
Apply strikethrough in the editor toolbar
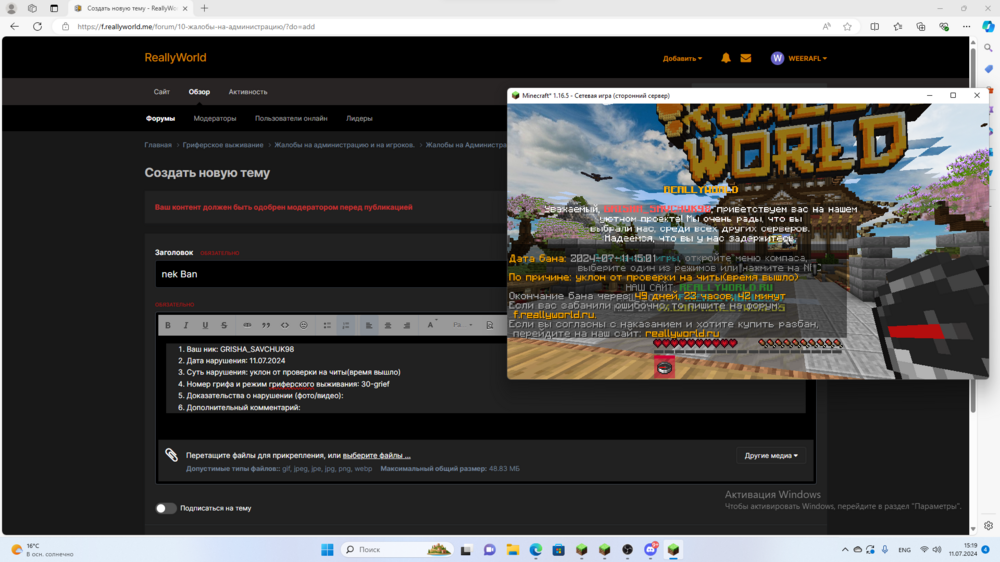(224, 325)
